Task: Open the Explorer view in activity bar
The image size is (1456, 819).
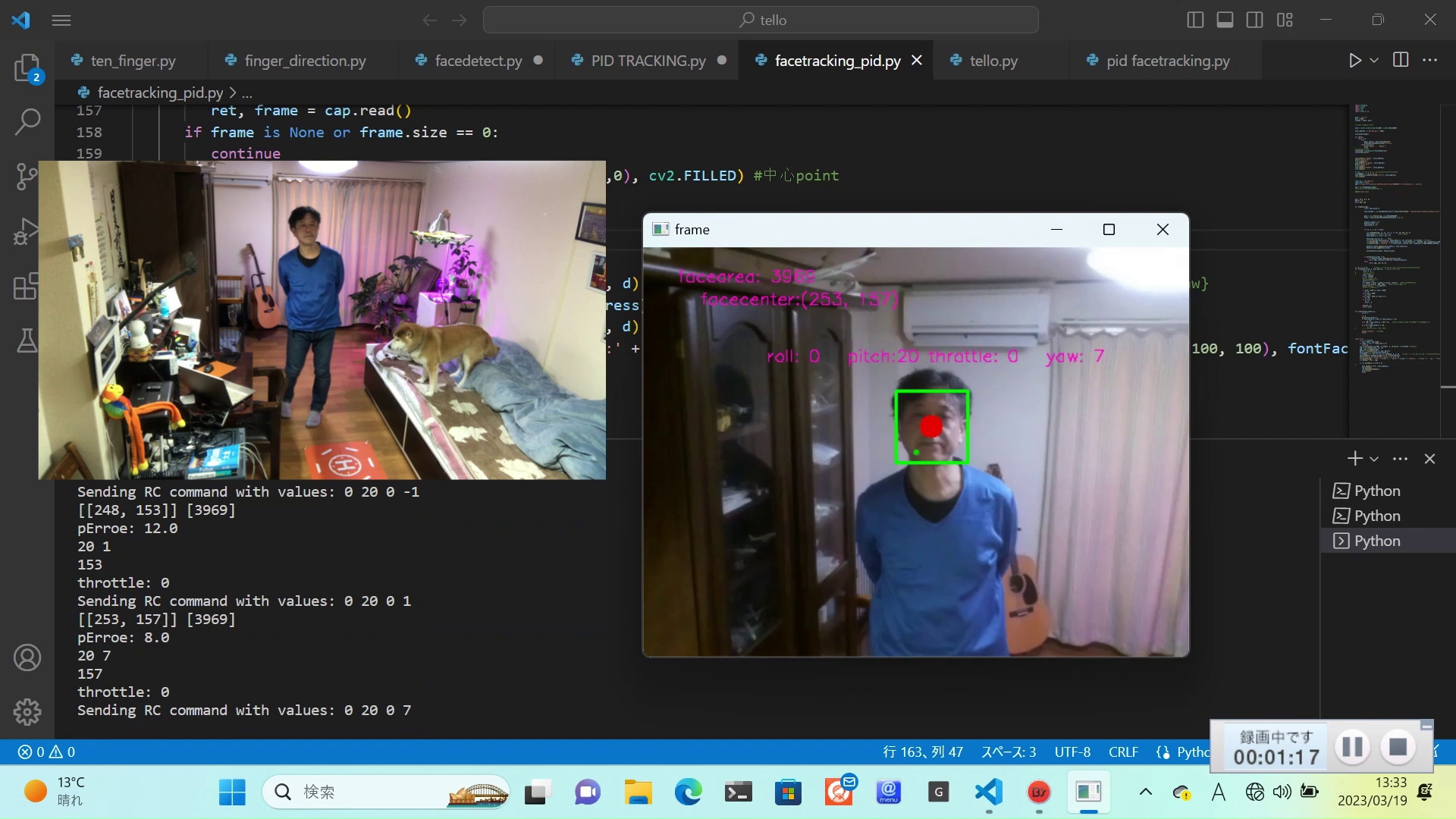Action: tap(27, 68)
